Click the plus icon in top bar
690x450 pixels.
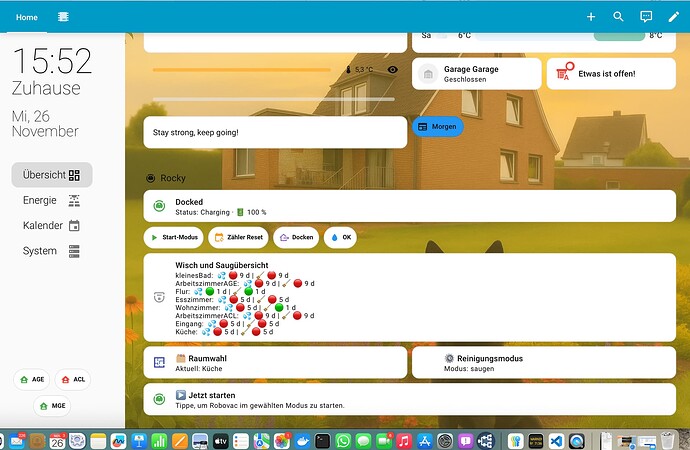[x=591, y=17]
